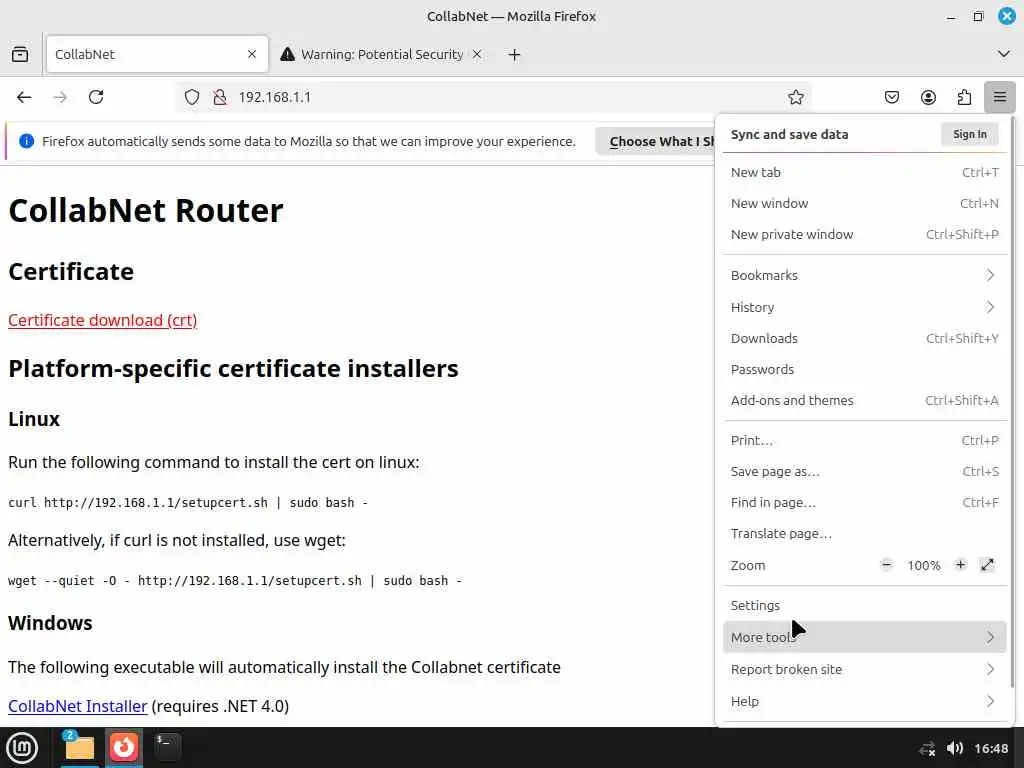Screen dimensions: 1024x768
Task: Click the Sync and save data label
Action: (x=790, y=135)
